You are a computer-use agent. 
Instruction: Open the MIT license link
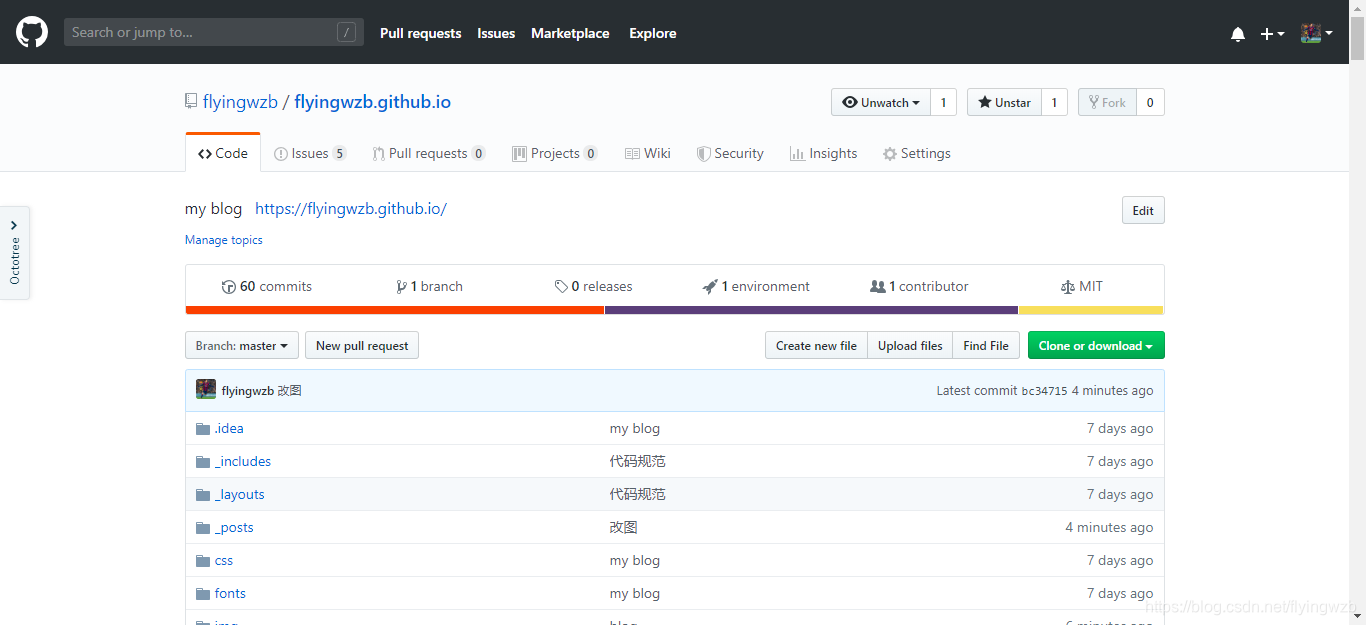click(1082, 286)
